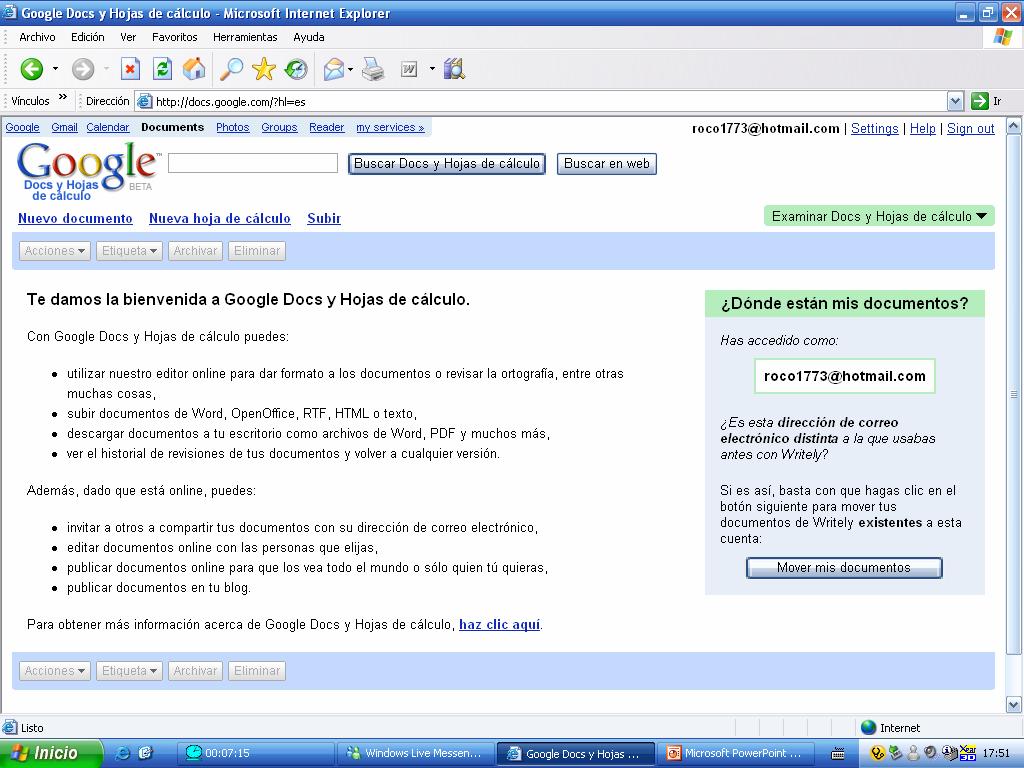This screenshot has height=768, width=1024.
Task: Click the Sign out link
Action: pyautogui.click(x=970, y=129)
